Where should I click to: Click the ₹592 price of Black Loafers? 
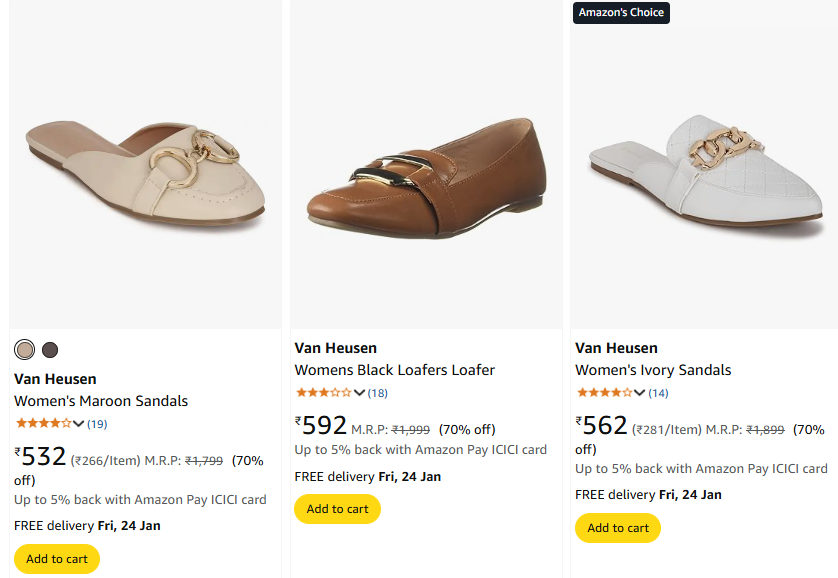pyautogui.click(x=321, y=426)
